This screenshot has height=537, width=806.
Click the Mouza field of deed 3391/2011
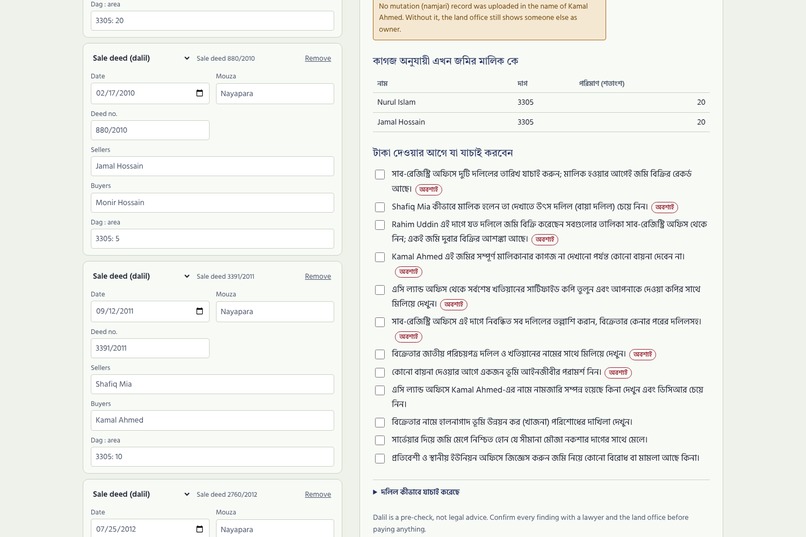tap(275, 311)
